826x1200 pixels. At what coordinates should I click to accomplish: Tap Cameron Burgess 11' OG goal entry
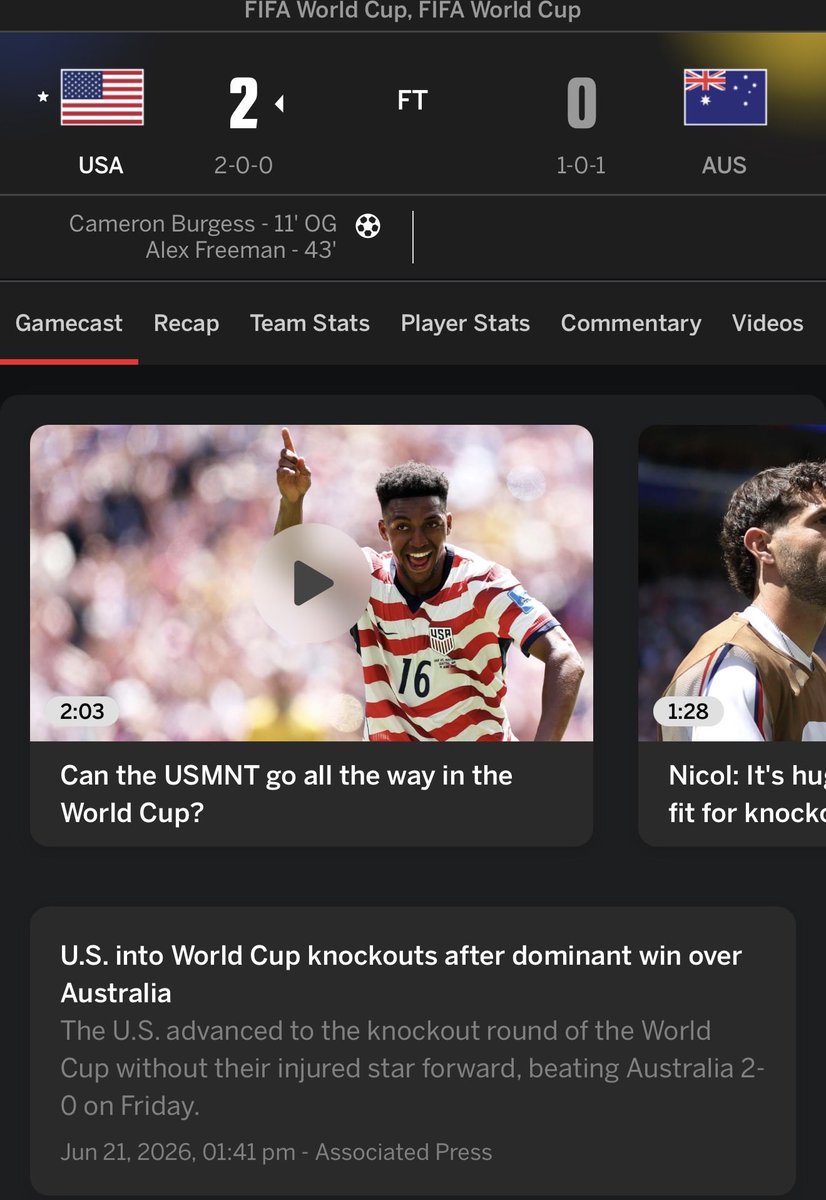pyautogui.click(x=203, y=223)
